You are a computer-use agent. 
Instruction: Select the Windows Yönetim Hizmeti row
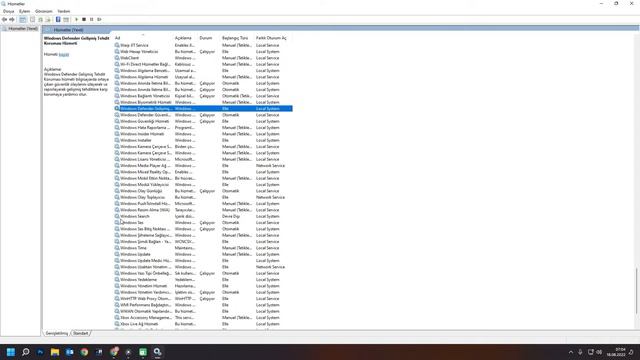[203, 286]
